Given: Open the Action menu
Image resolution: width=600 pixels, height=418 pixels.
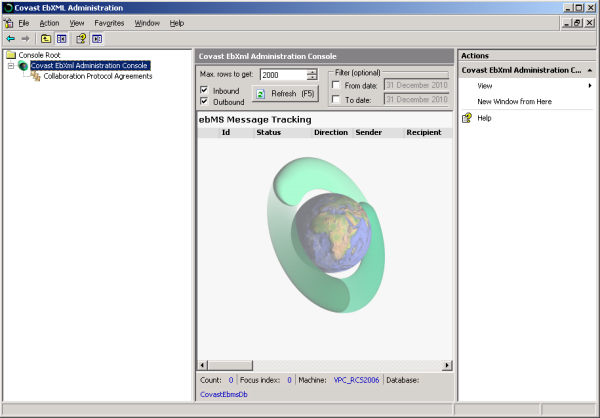Looking at the screenshot, I should coord(49,23).
